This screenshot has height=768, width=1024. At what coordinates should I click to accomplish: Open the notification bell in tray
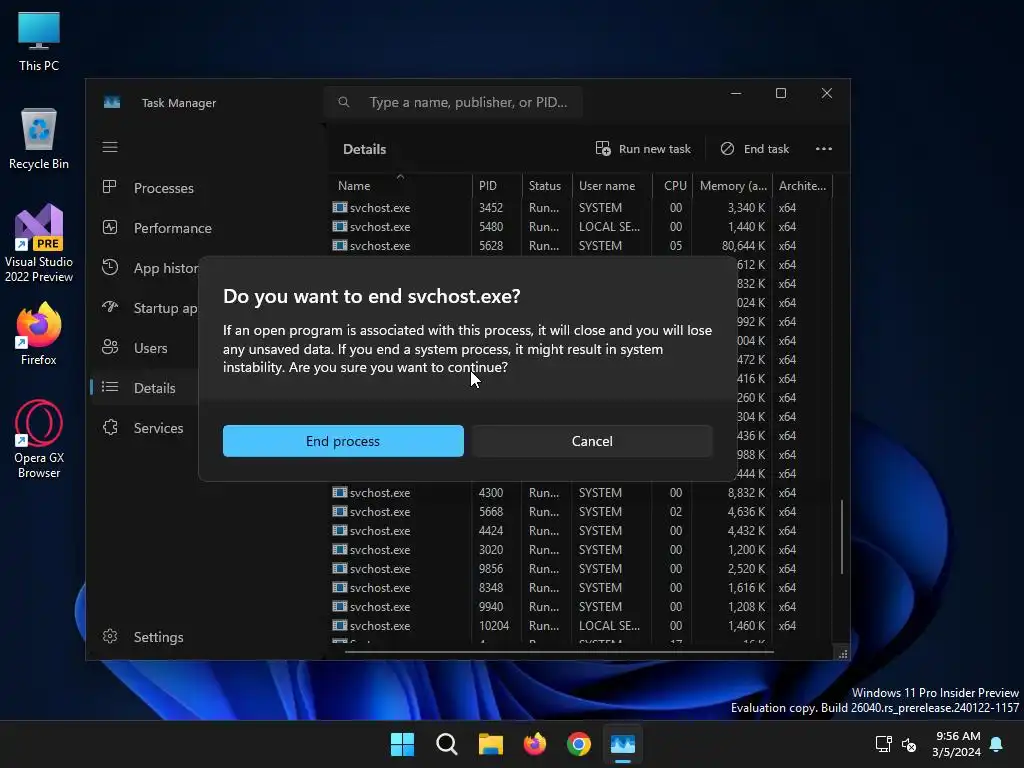[x=996, y=744]
